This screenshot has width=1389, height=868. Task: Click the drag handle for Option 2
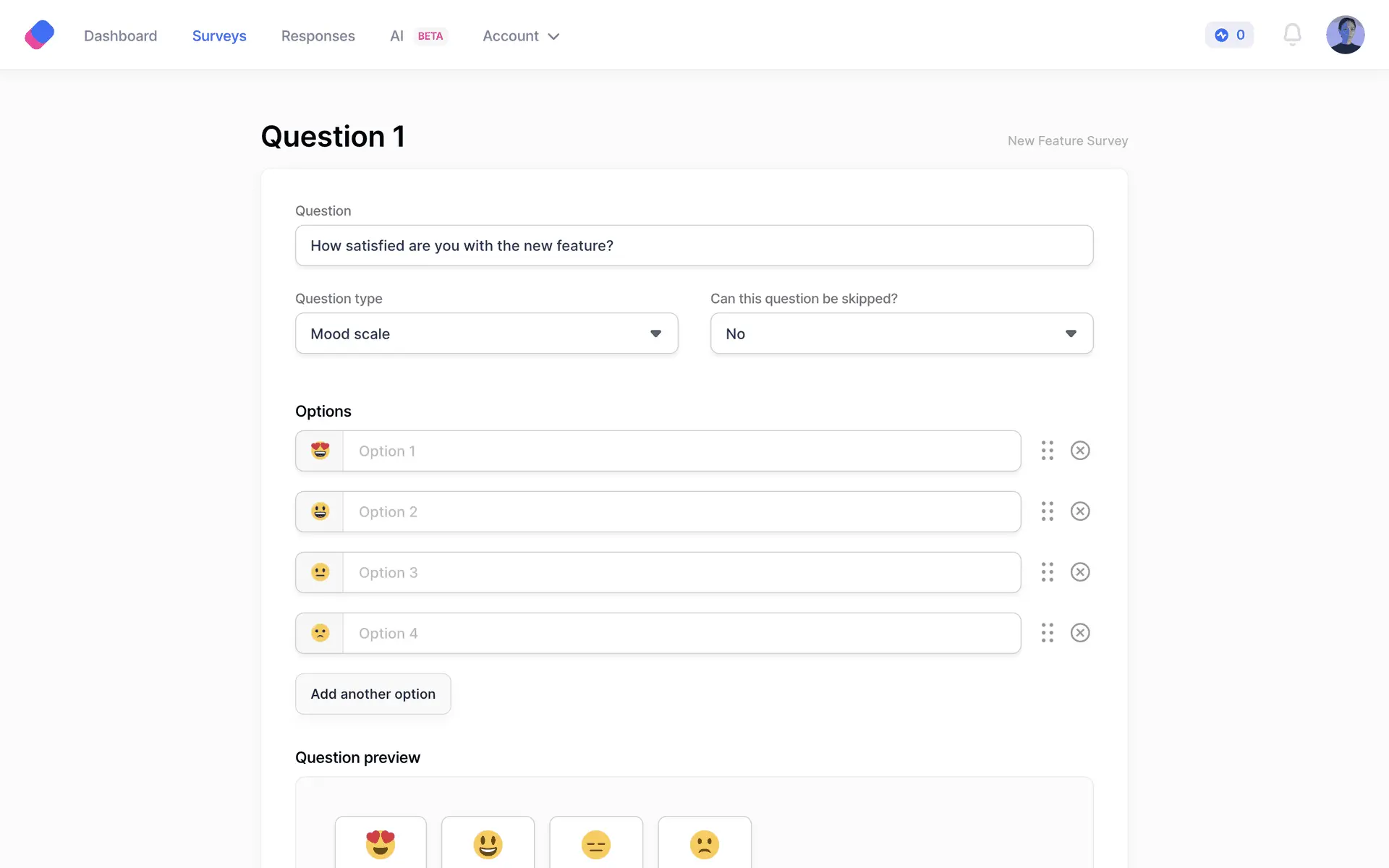tap(1047, 511)
